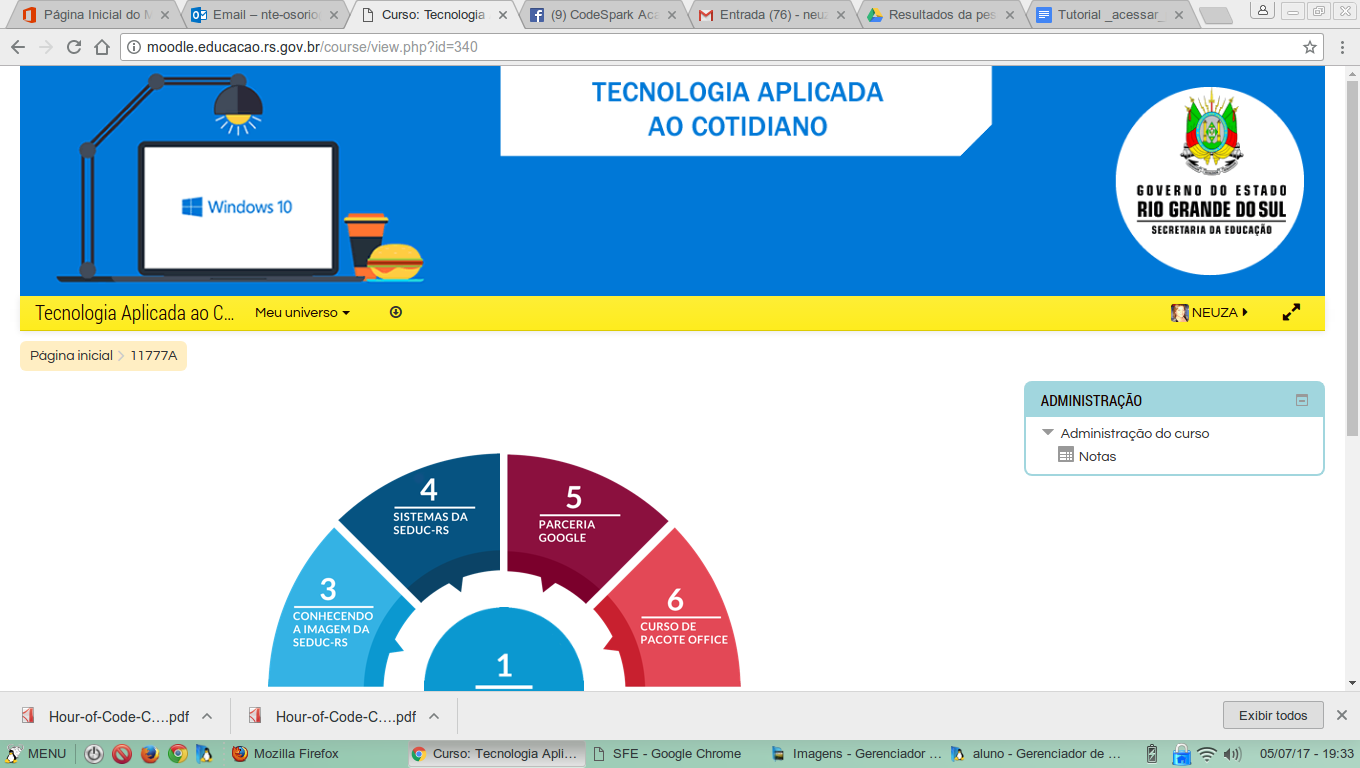Click the Tecnologia Aplicada ao Cotidiano banner title
This screenshot has height=768, width=1360.
[738, 109]
